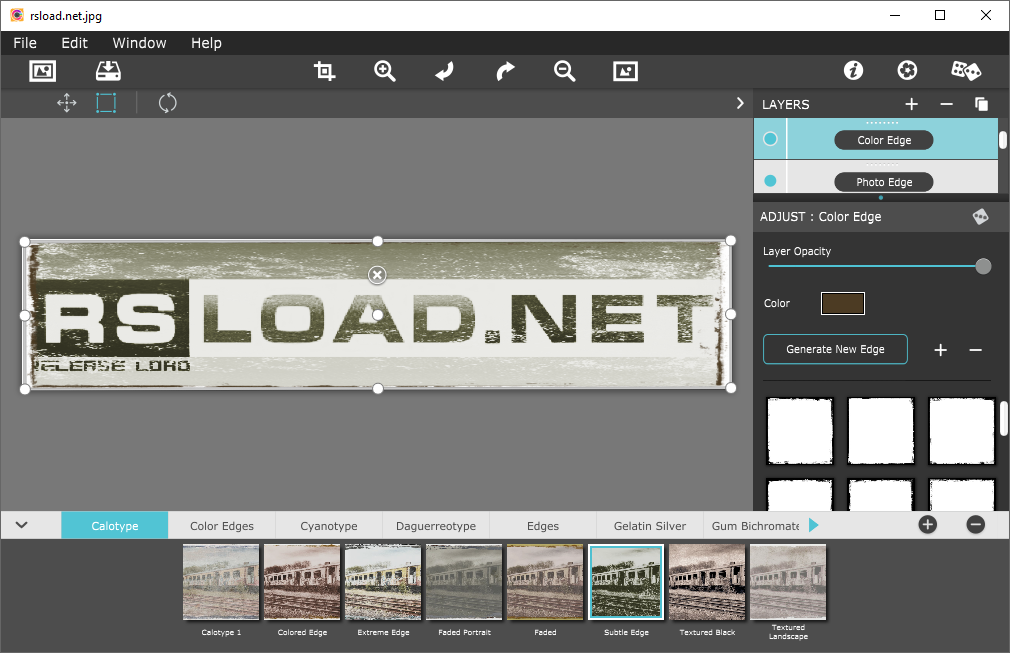
Task: Add a new layer with the plus icon
Action: pyautogui.click(x=911, y=104)
